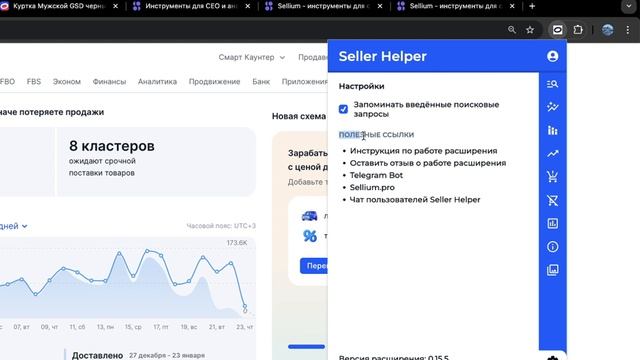640x360 pixels.
Task: Open a new browser tab
Action: point(532,6)
